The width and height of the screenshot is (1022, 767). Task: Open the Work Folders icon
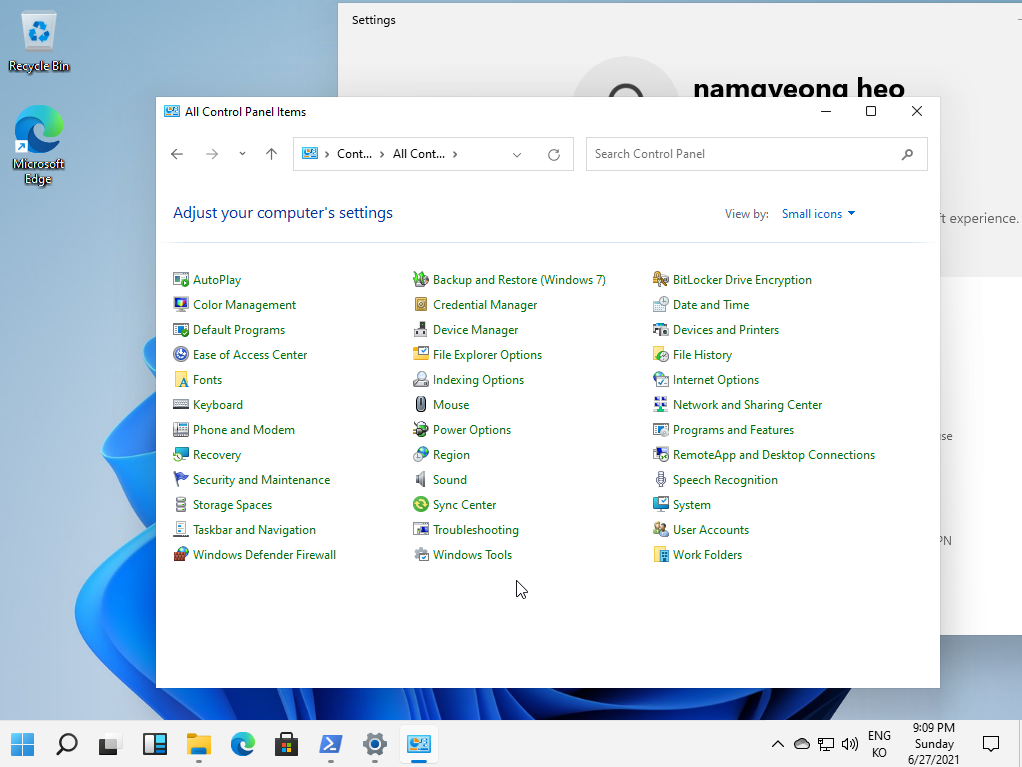(x=661, y=555)
